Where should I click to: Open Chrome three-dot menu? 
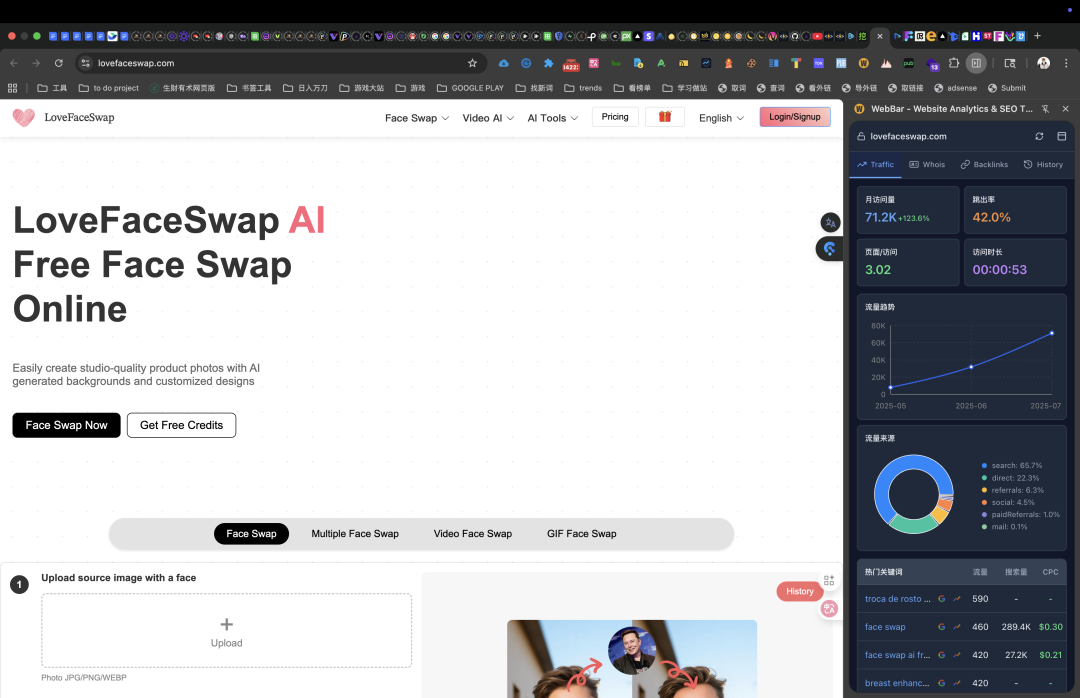(1066, 63)
